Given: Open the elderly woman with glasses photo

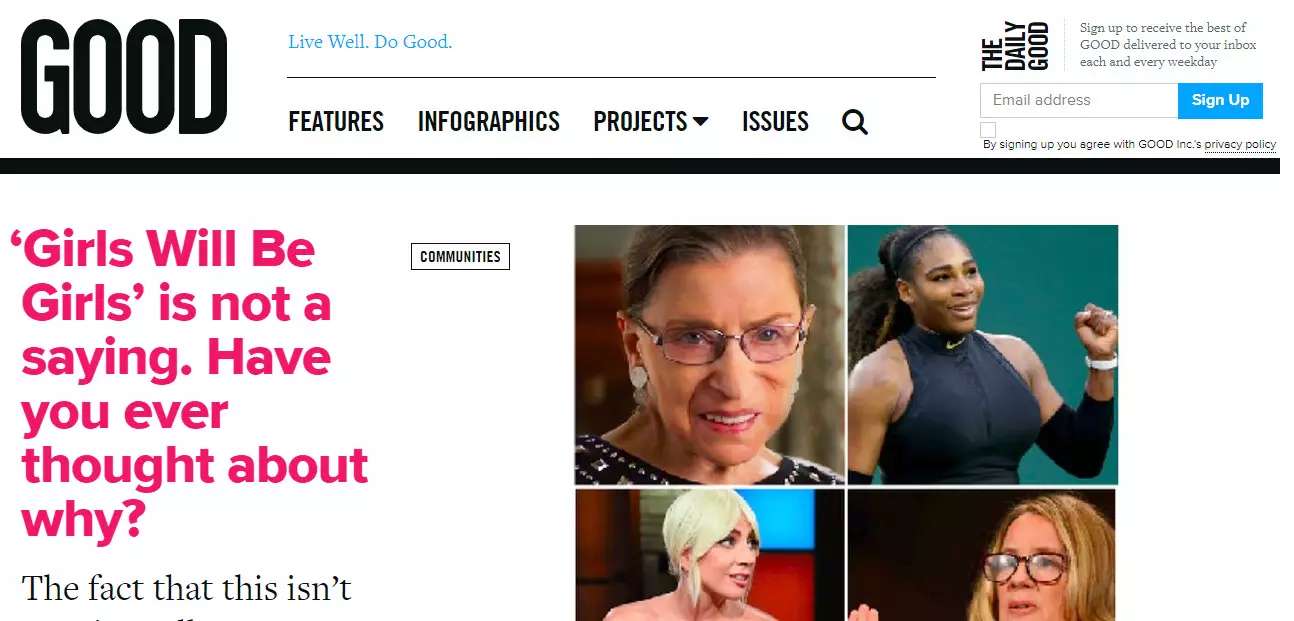Looking at the screenshot, I should (710, 355).
